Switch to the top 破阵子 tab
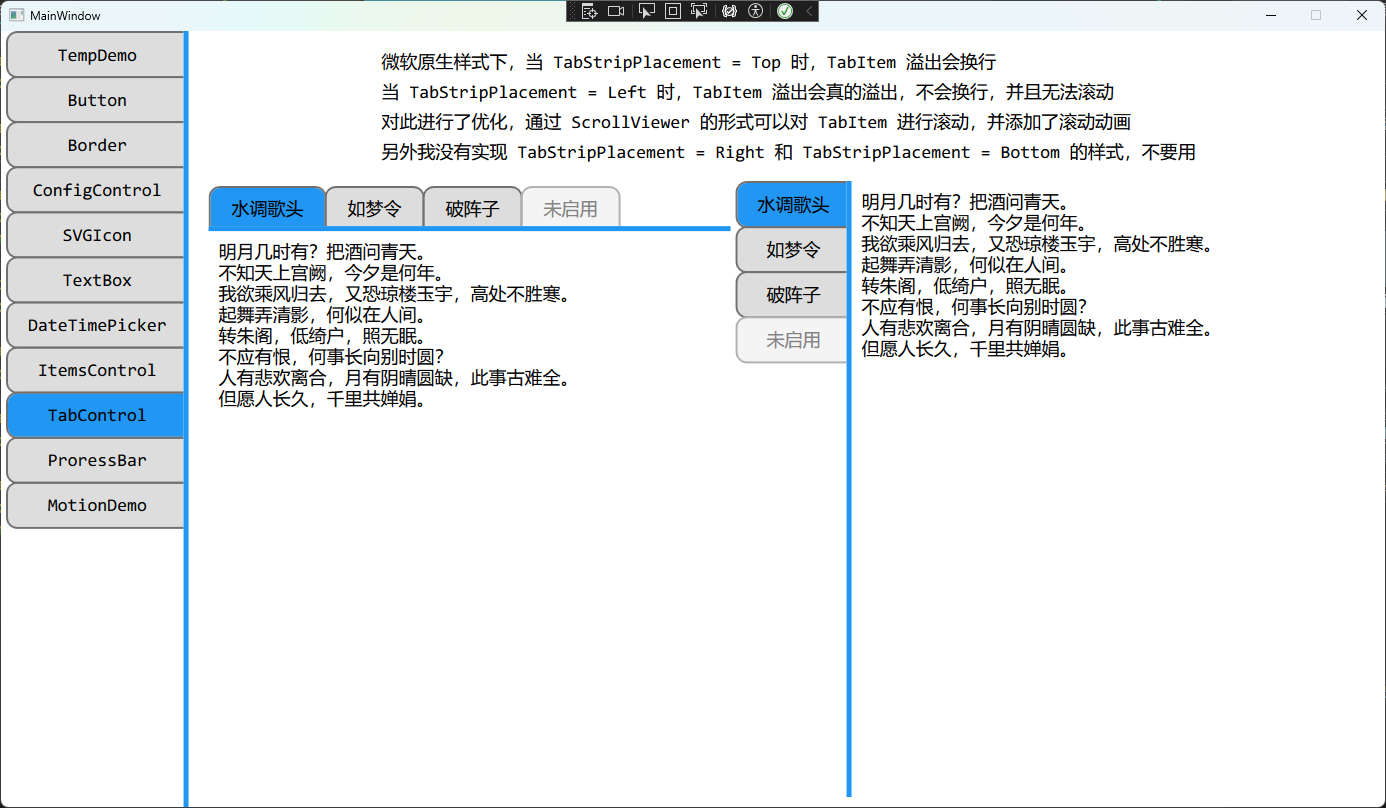This screenshot has width=1386, height=808. tap(472, 208)
